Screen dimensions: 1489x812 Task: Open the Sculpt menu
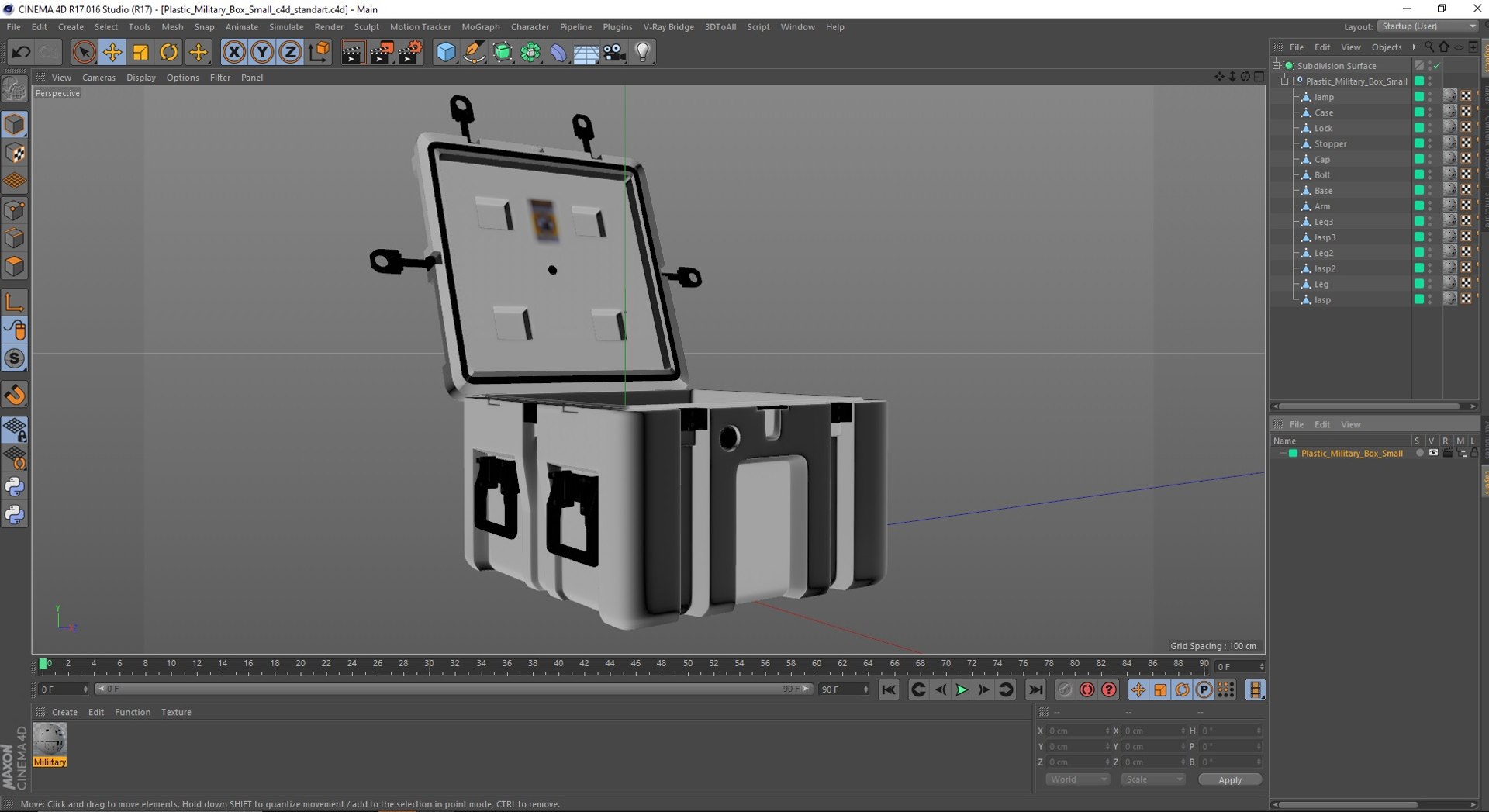pyautogui.click(x=367, y=26)
